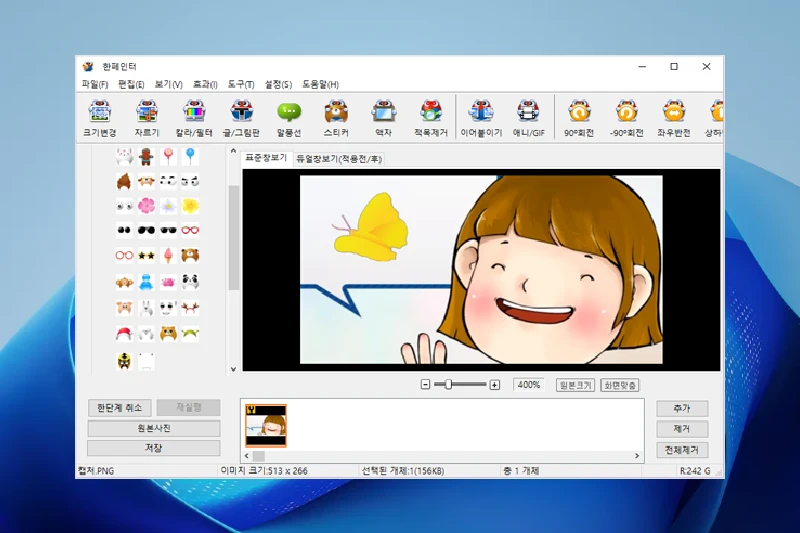This screenshot has width=800, height=533.
Task: Click the 한단계 취소 undo button
Action: click(119, 408)
